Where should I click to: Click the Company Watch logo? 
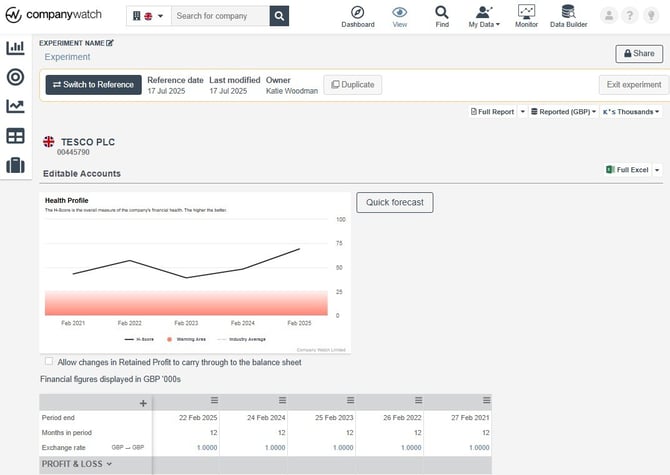coord(53,15)
